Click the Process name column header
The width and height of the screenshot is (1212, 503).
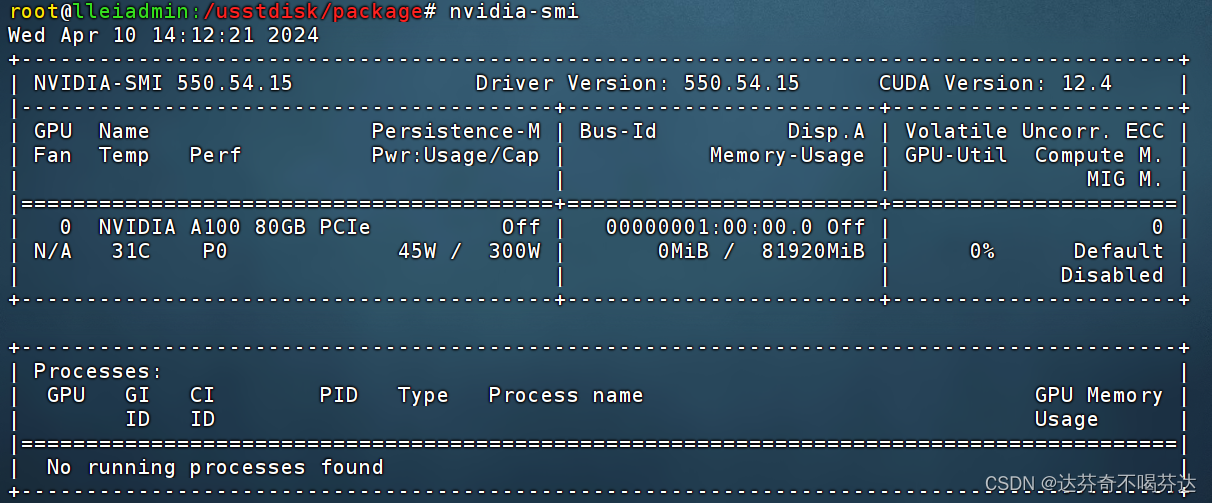tap(566, 395)
